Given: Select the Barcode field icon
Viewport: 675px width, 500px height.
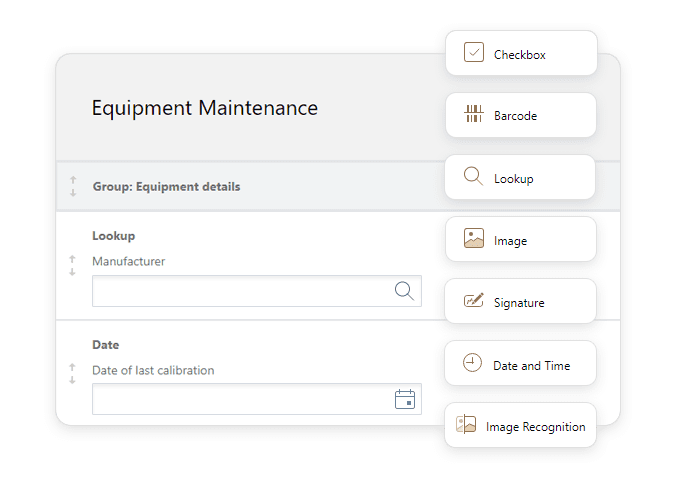Looking at the screenshot, I should (474, 114).
